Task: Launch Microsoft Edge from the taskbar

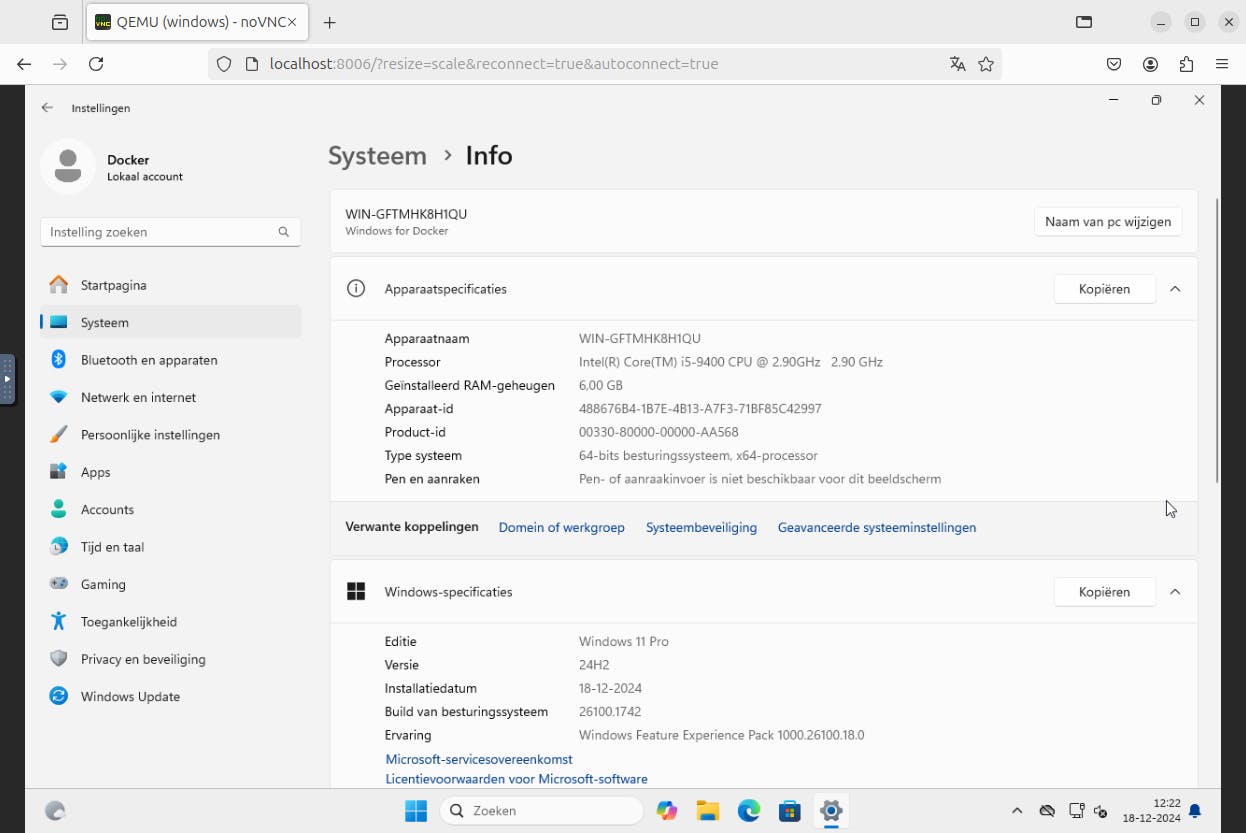Action: tap(749, 811)
